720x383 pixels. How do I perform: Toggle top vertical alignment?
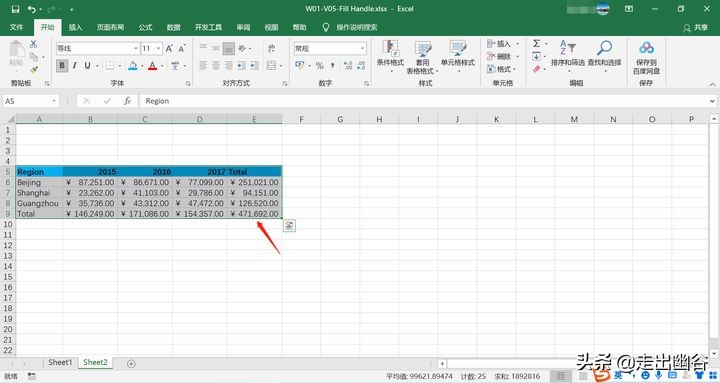pyautogui.click(x=203, y=48)
